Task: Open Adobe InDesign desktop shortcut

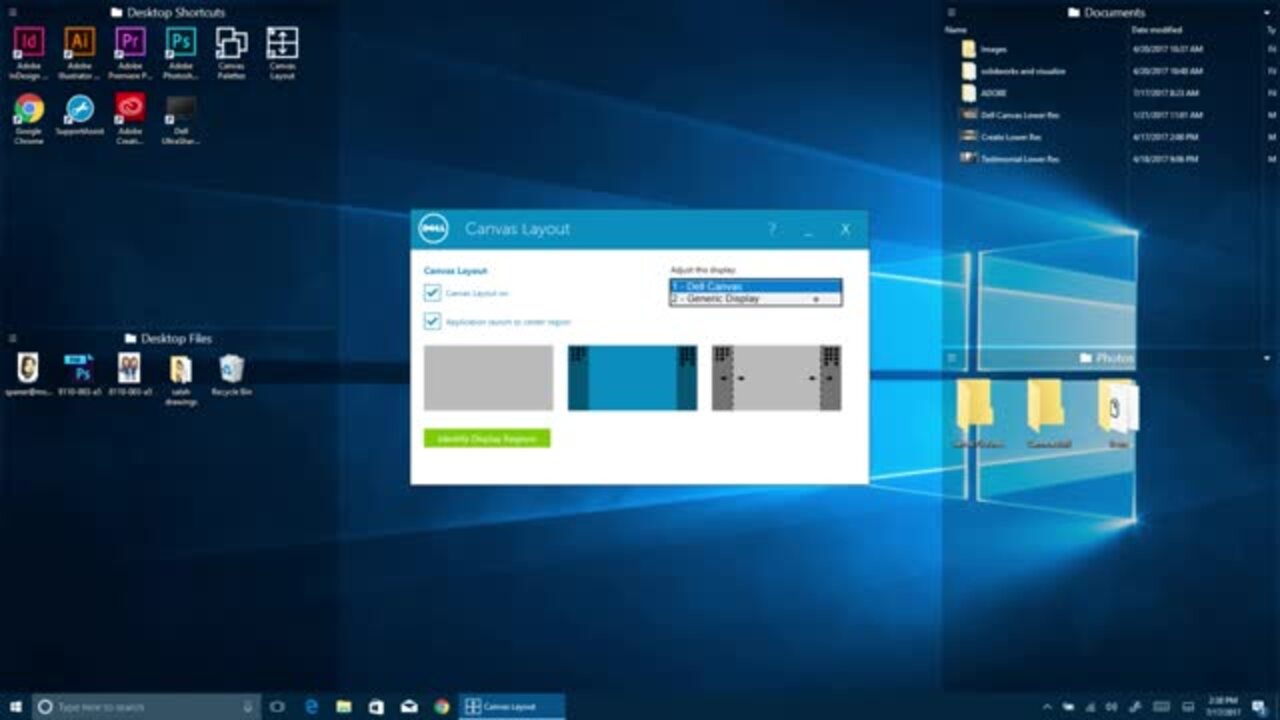Action: pyautogui.click(x=29, y=52)
